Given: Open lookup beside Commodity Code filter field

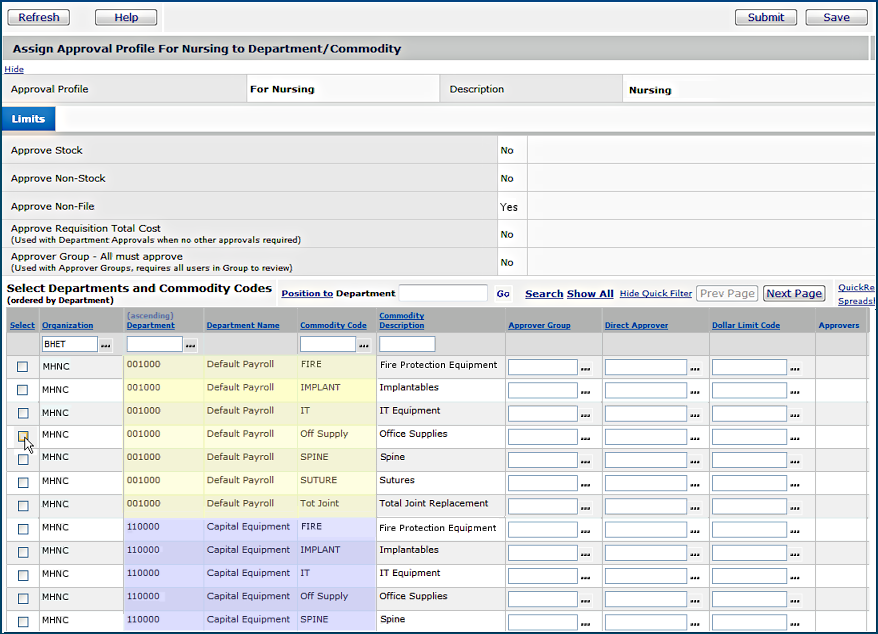Looking at the screenshot, I should [x=364, y=344].
